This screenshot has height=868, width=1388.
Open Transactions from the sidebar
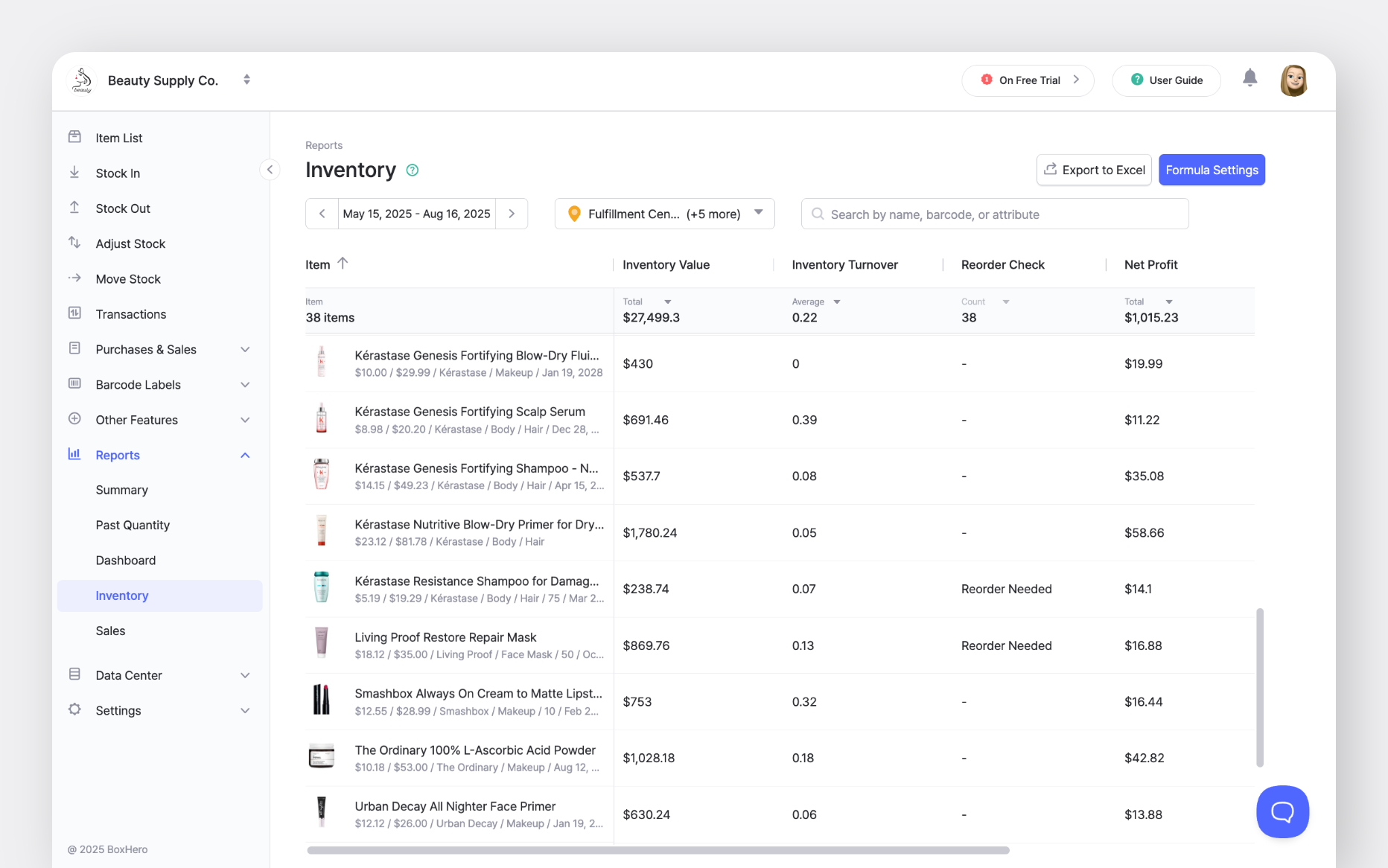coord(131,313)
